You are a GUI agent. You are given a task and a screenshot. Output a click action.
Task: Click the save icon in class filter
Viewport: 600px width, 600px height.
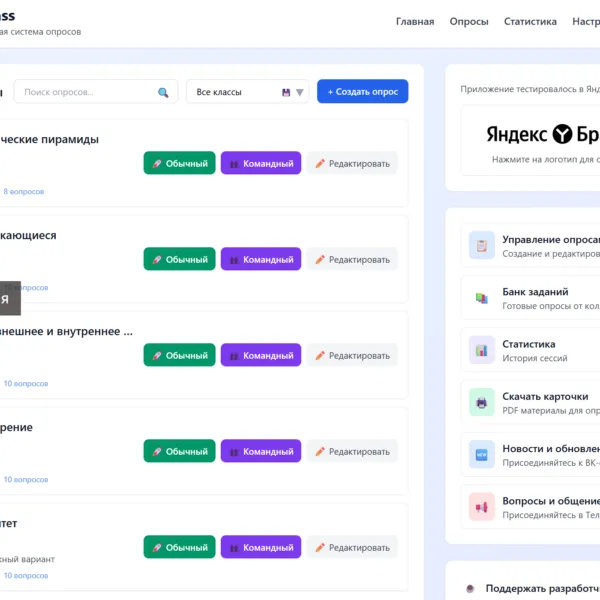pyautogui.click(x=286, y=92)
